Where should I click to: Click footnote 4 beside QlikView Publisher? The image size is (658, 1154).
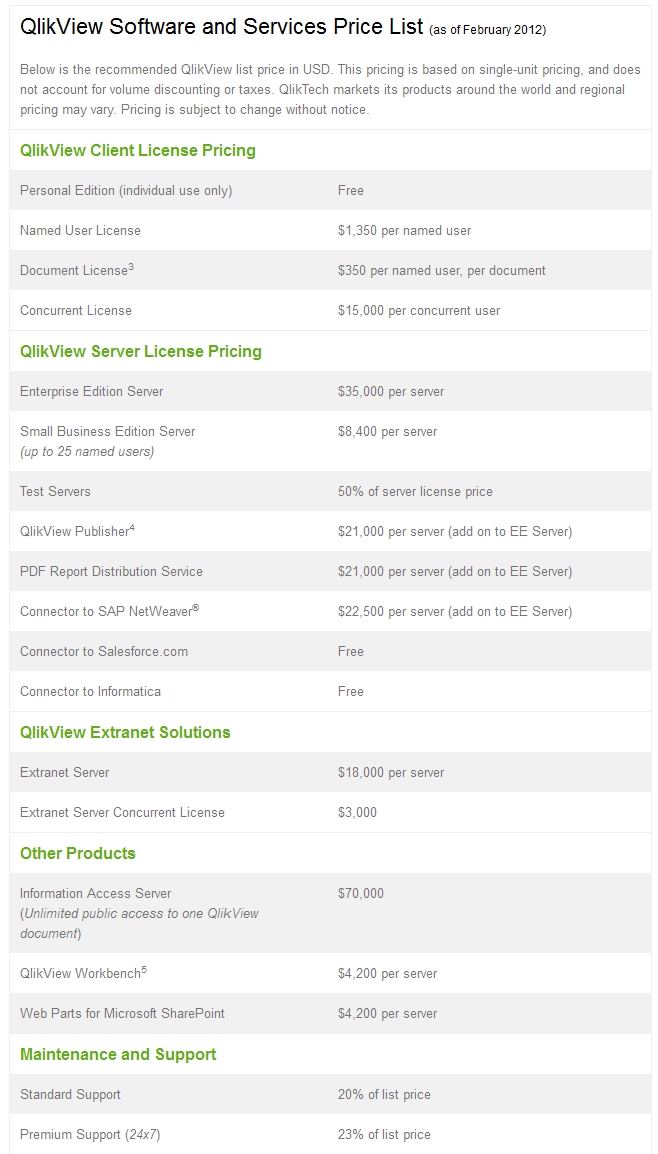[132, 528]
